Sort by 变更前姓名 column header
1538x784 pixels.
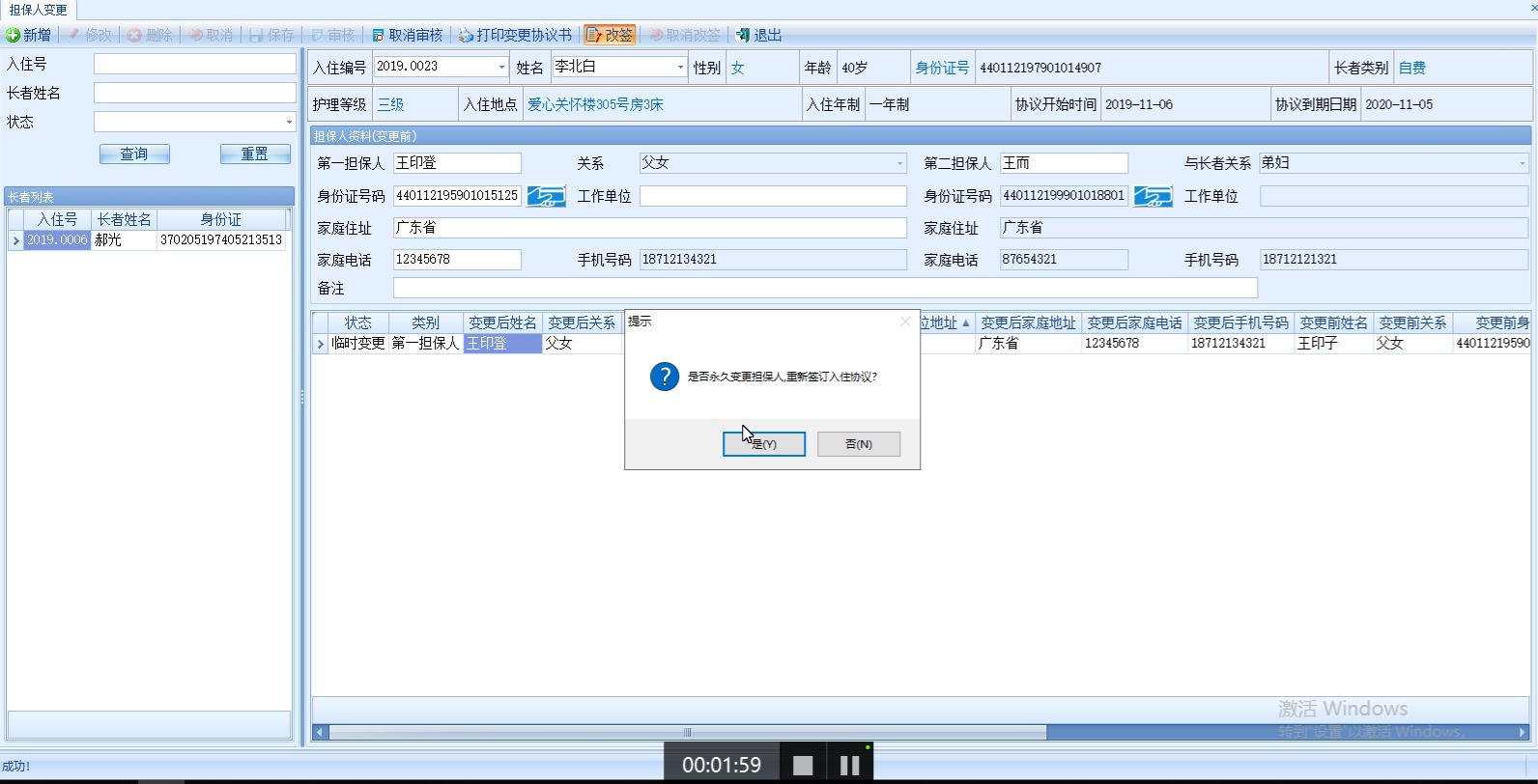(1333, 322)
